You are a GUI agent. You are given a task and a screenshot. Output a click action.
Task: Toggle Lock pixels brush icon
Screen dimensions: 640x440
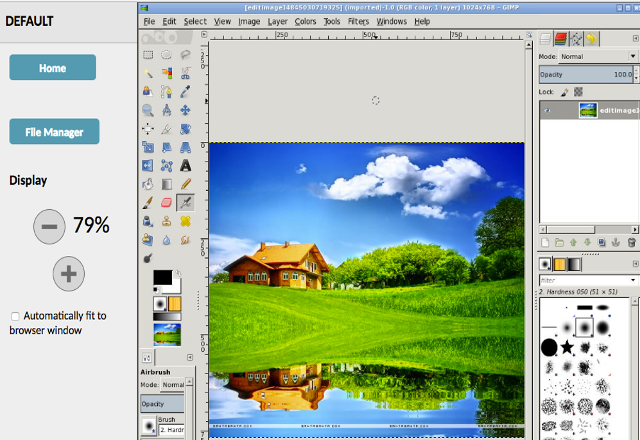[565, 92]
